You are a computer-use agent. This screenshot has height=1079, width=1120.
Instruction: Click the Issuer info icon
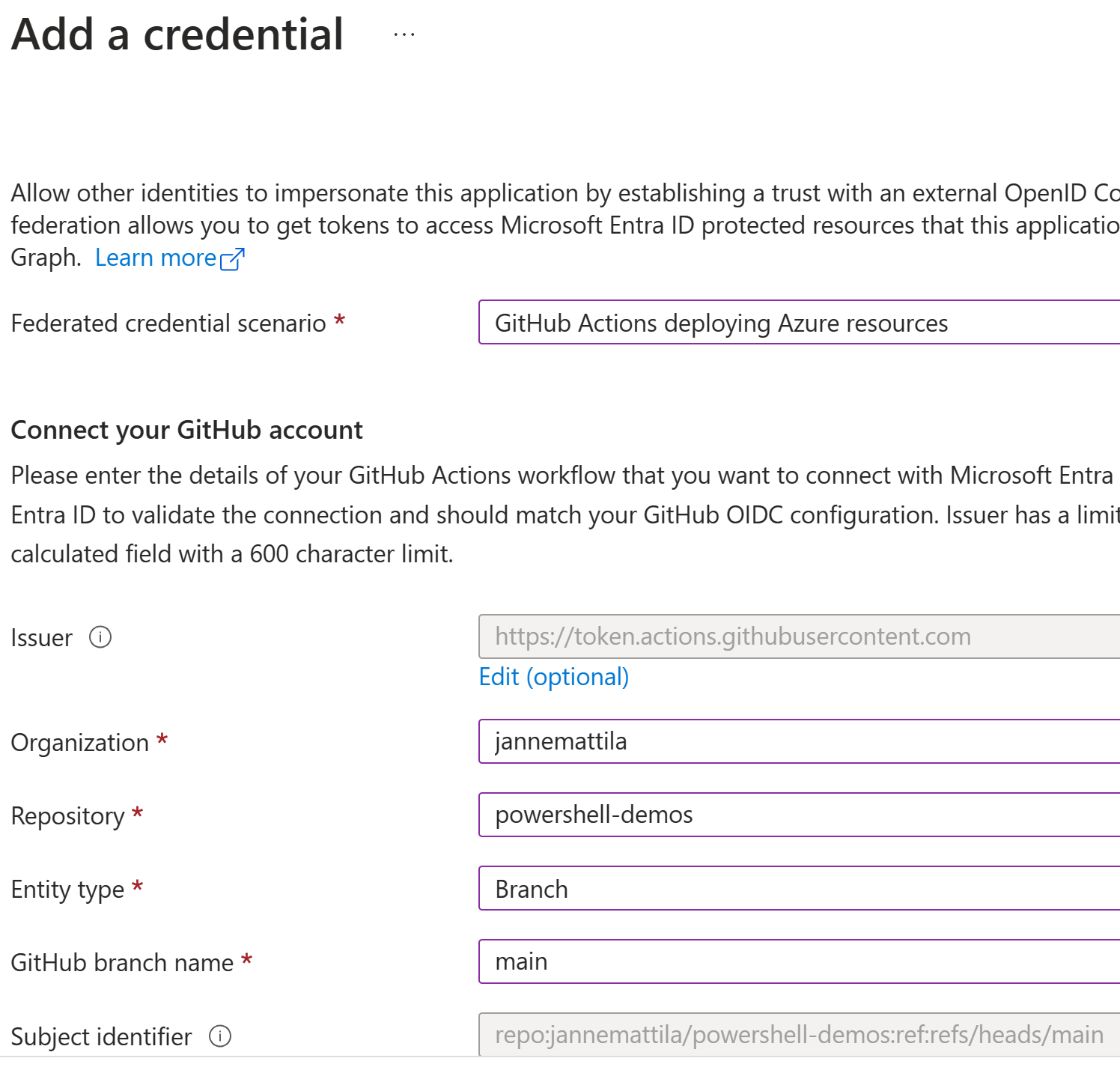coord(100,637)
